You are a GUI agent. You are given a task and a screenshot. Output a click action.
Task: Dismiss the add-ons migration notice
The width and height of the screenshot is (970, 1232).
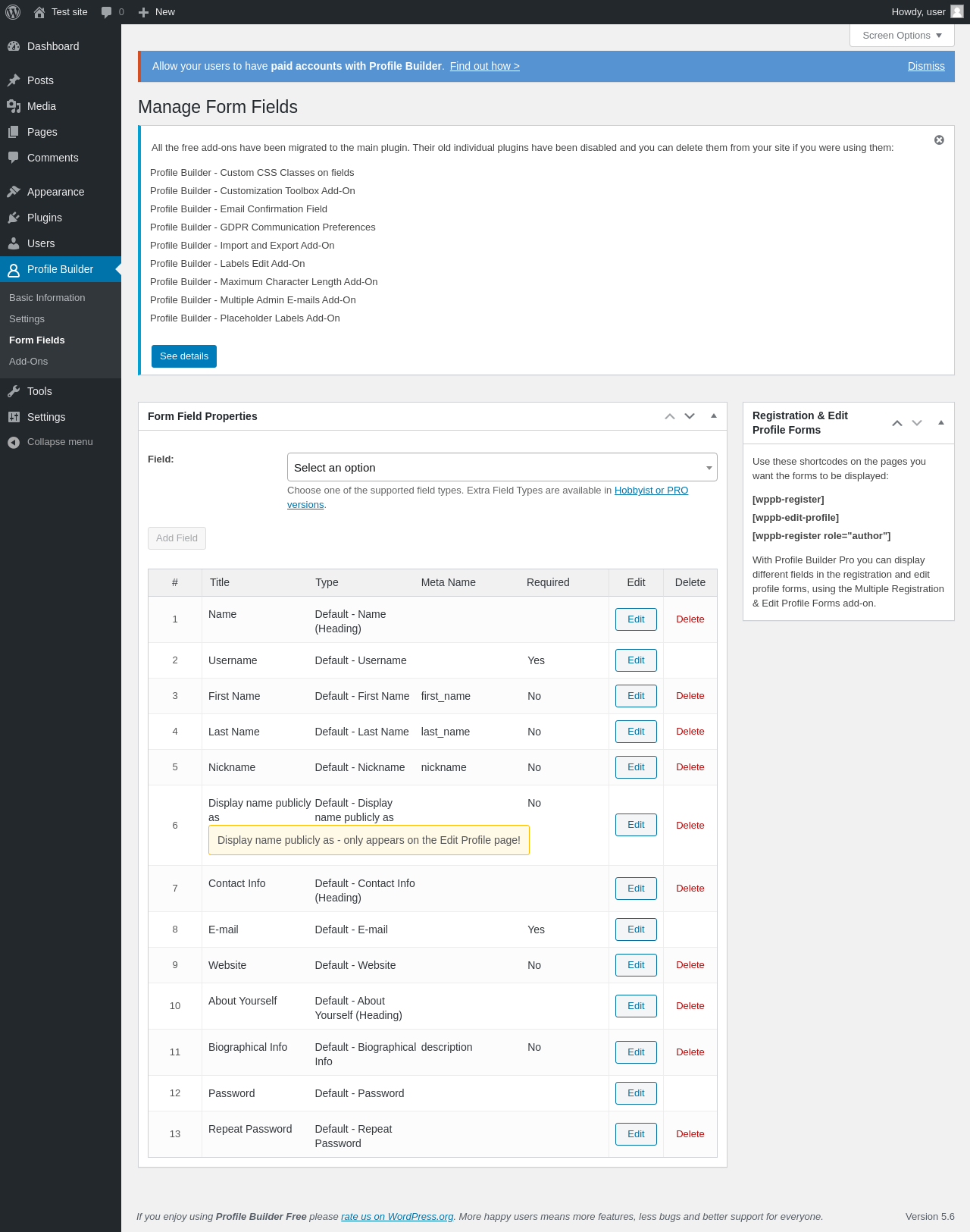(x=939, y=140)
